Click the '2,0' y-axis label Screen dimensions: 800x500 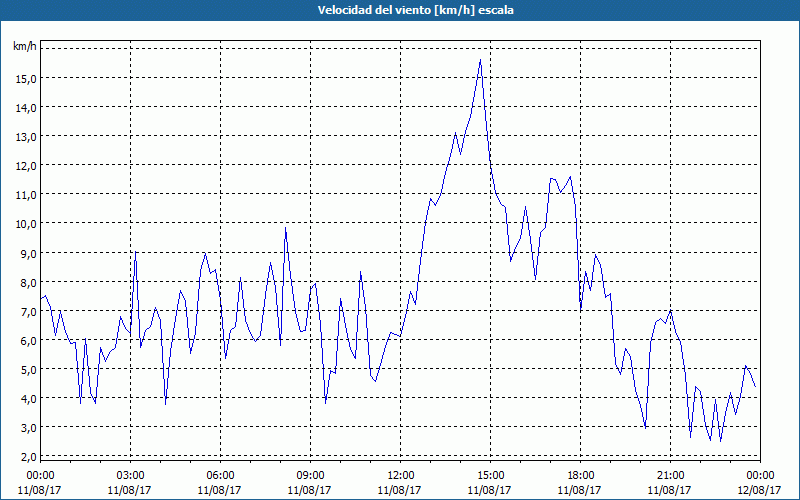[29, 457]
